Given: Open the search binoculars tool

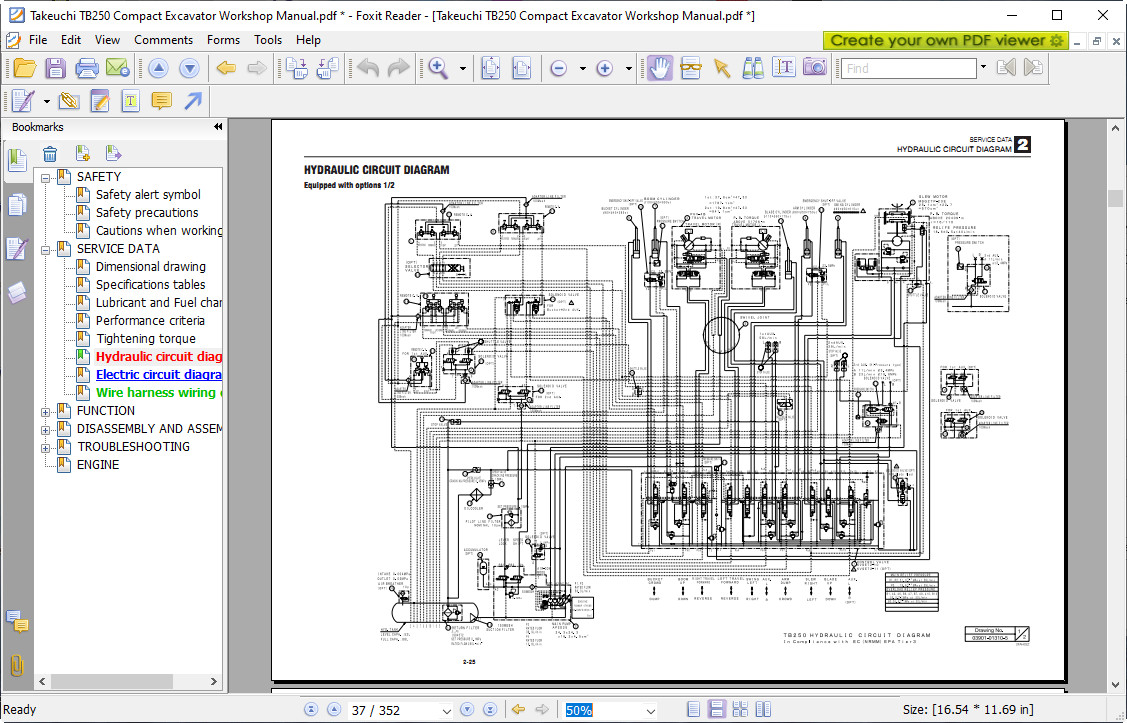Looking at the screenshot, I should 753,68.
